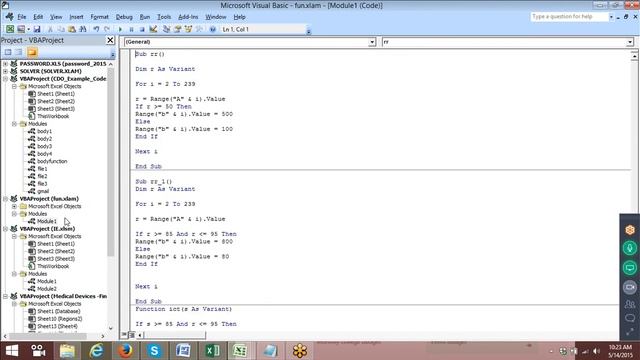Switch to Procedure View at bottom left
The image size is (640, 360).
coord(124,335)
